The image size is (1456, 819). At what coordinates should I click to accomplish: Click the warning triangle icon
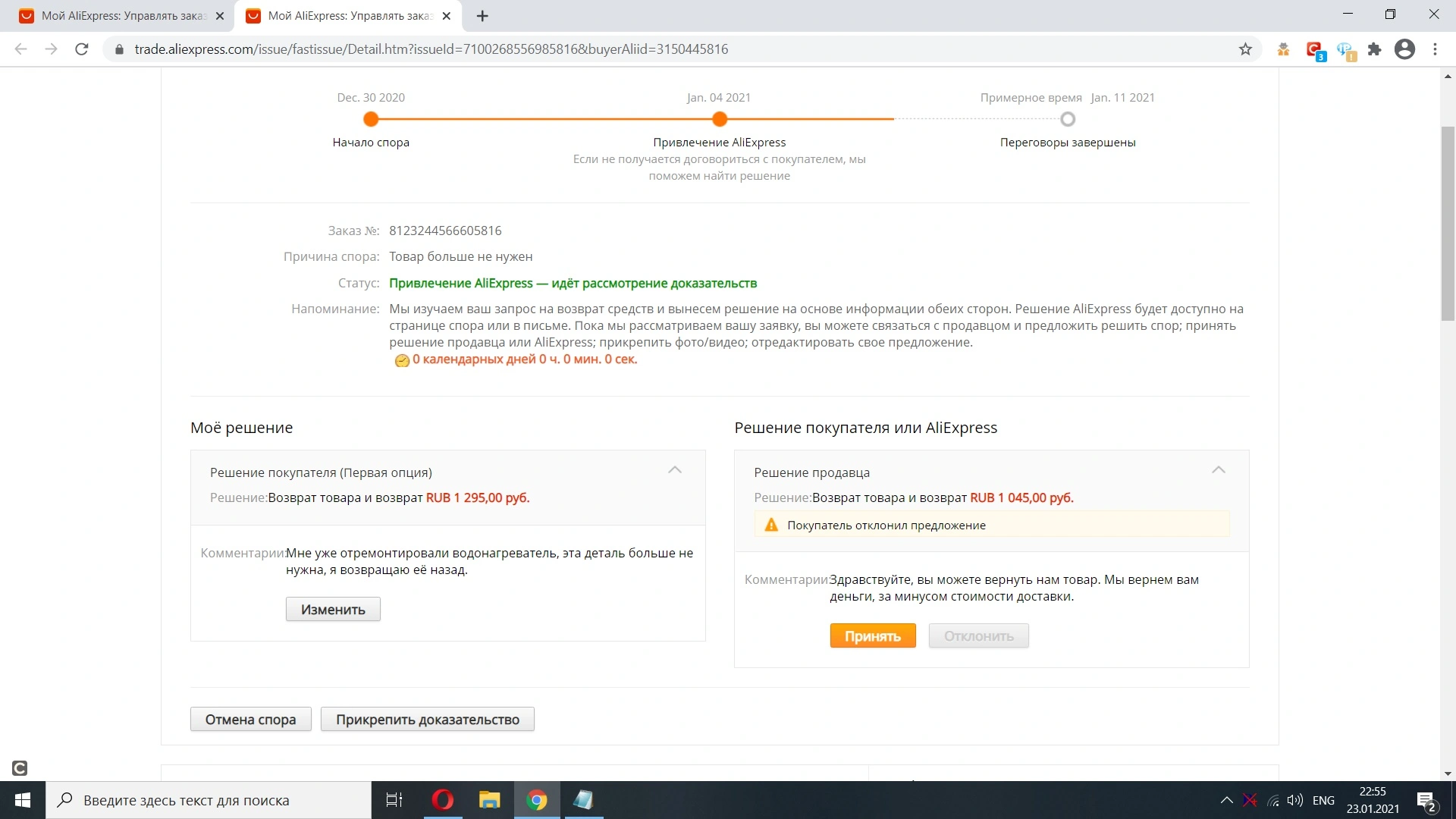771,525
